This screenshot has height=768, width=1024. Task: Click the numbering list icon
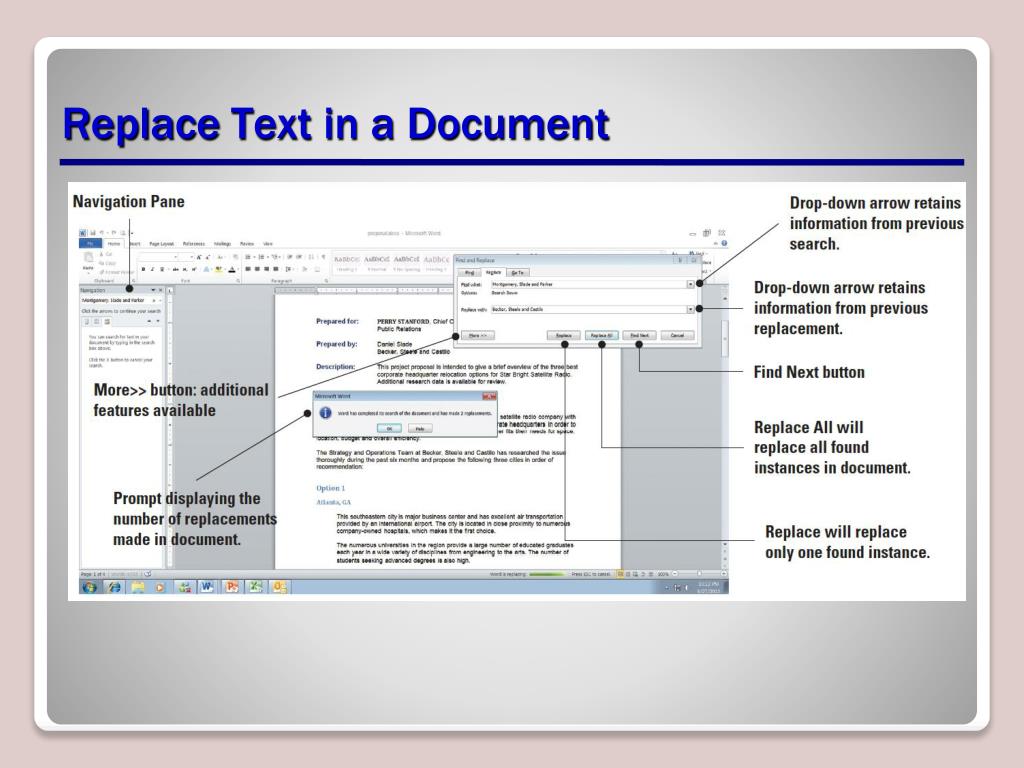coord(261,257)
